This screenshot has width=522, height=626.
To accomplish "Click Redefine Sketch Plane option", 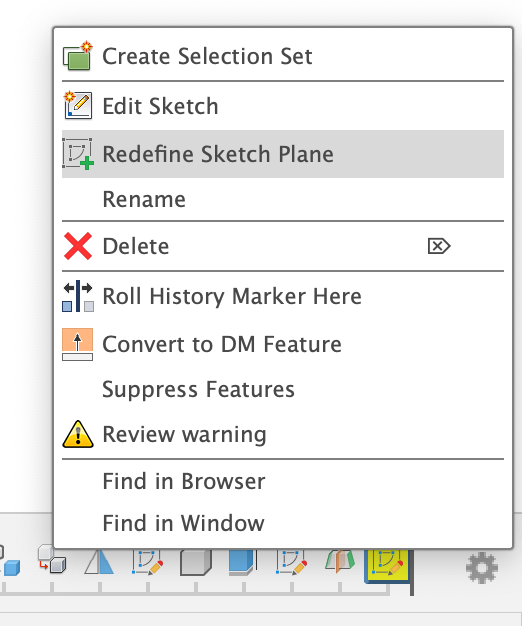I will pyautogui.click(x=283, y=154).
